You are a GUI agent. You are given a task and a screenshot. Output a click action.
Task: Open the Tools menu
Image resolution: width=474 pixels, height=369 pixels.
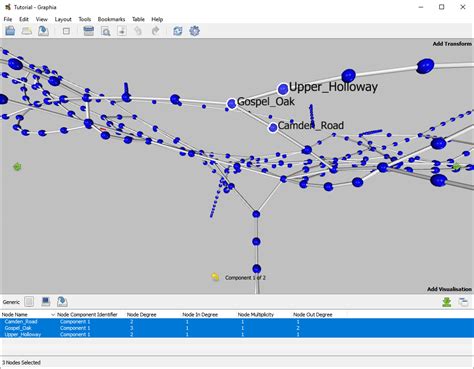[x=85, y=19]
